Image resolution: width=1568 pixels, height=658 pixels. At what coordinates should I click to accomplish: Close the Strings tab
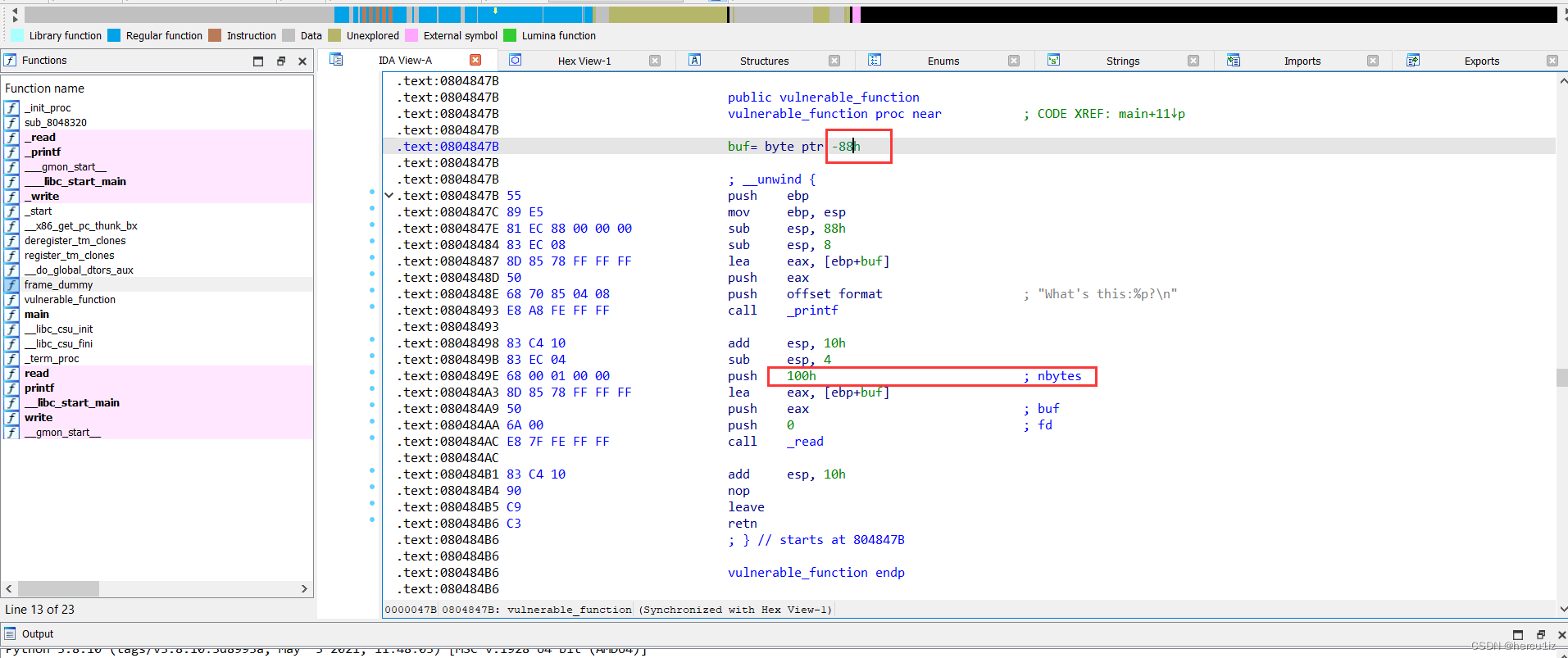pyautogui.click(x=1193, y=61)
